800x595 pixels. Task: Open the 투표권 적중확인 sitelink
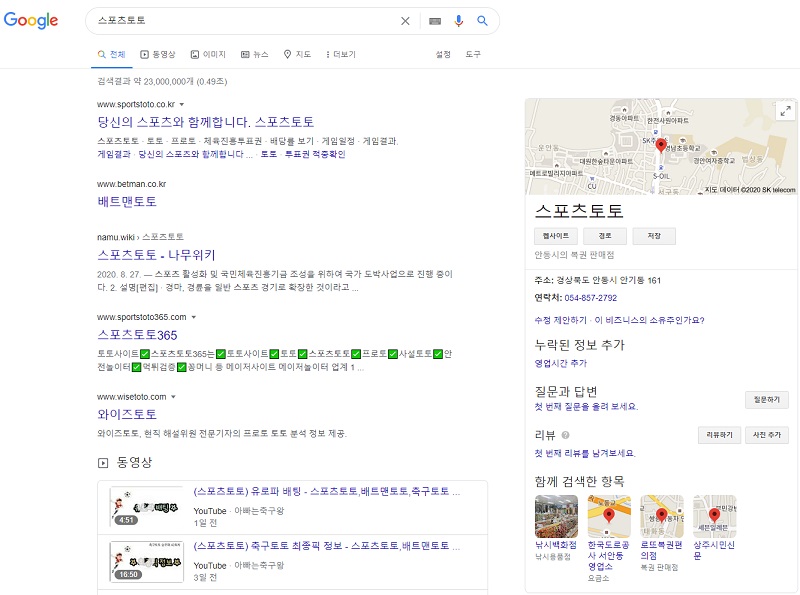tap(315, 154)
